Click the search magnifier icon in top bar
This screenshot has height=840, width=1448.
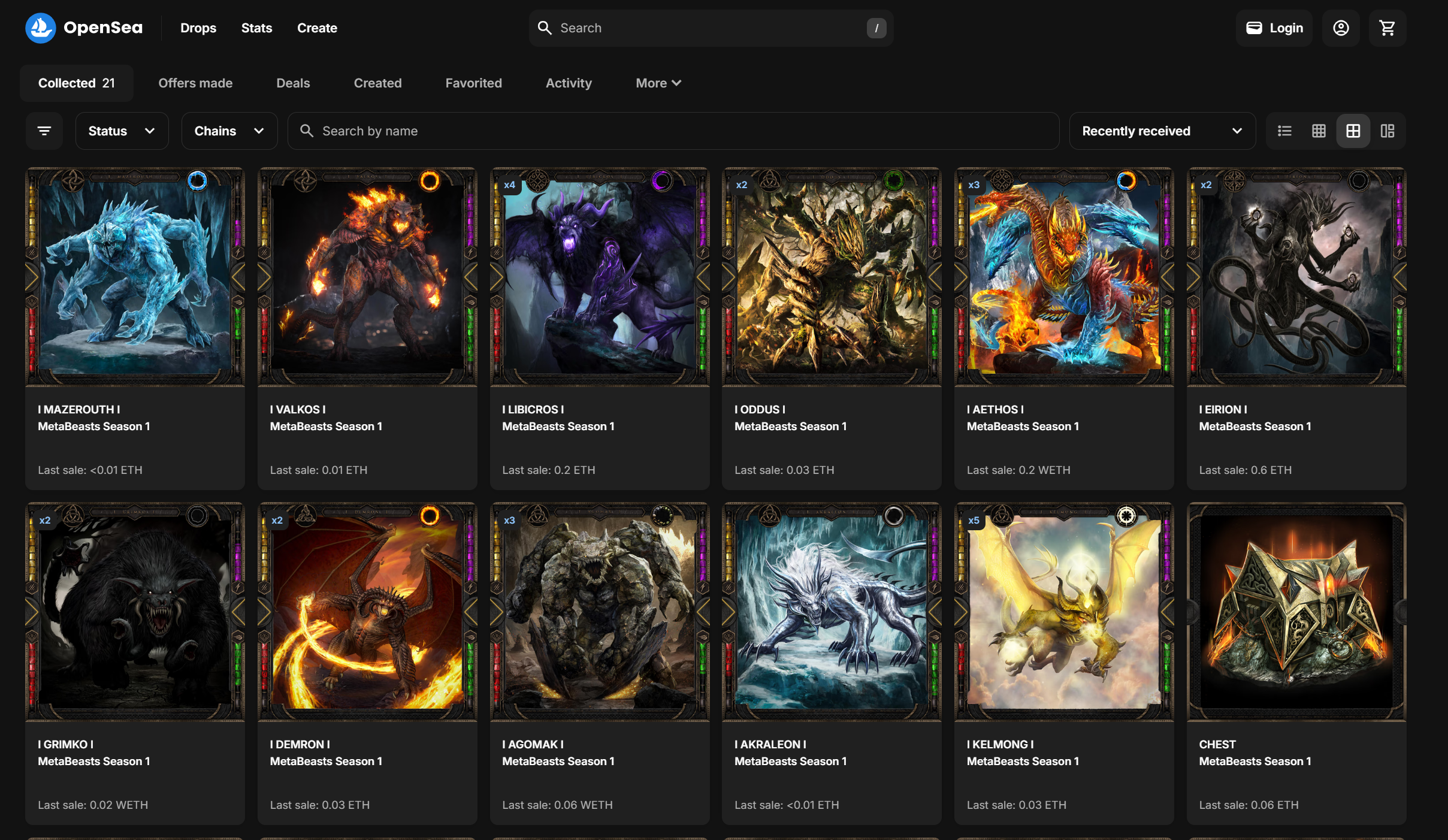click(545, 28)
